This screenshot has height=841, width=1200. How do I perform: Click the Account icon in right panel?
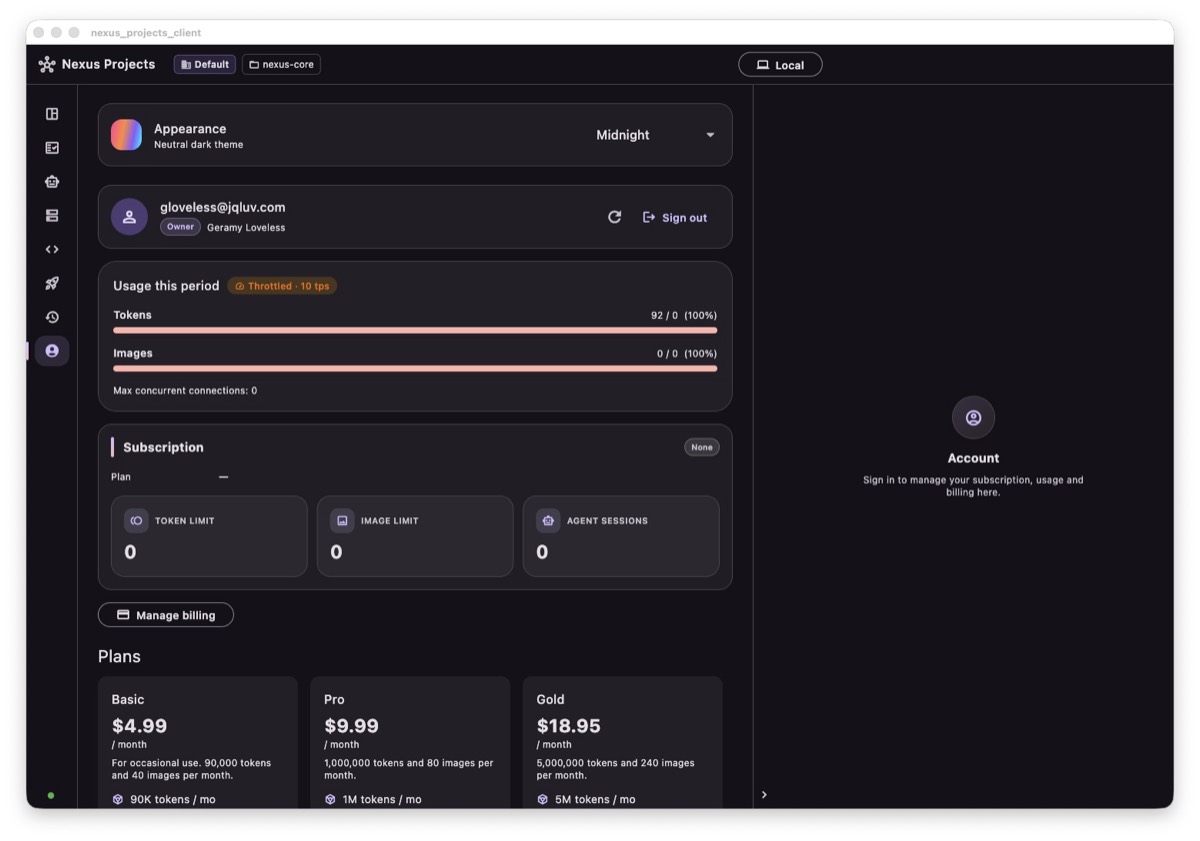[973, 418]
